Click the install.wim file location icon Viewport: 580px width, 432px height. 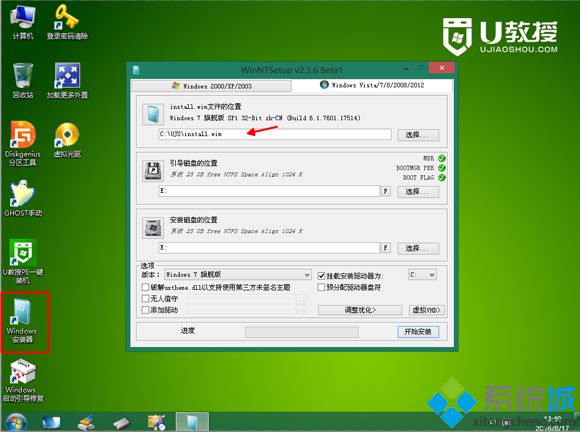click(153, 114)
